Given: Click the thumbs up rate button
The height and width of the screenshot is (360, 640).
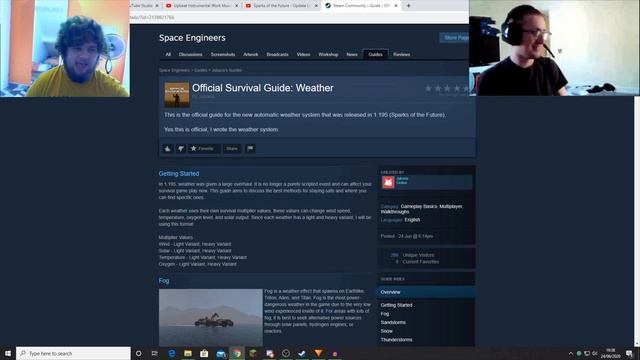Looking at the screenshot, I should point(168,149).
